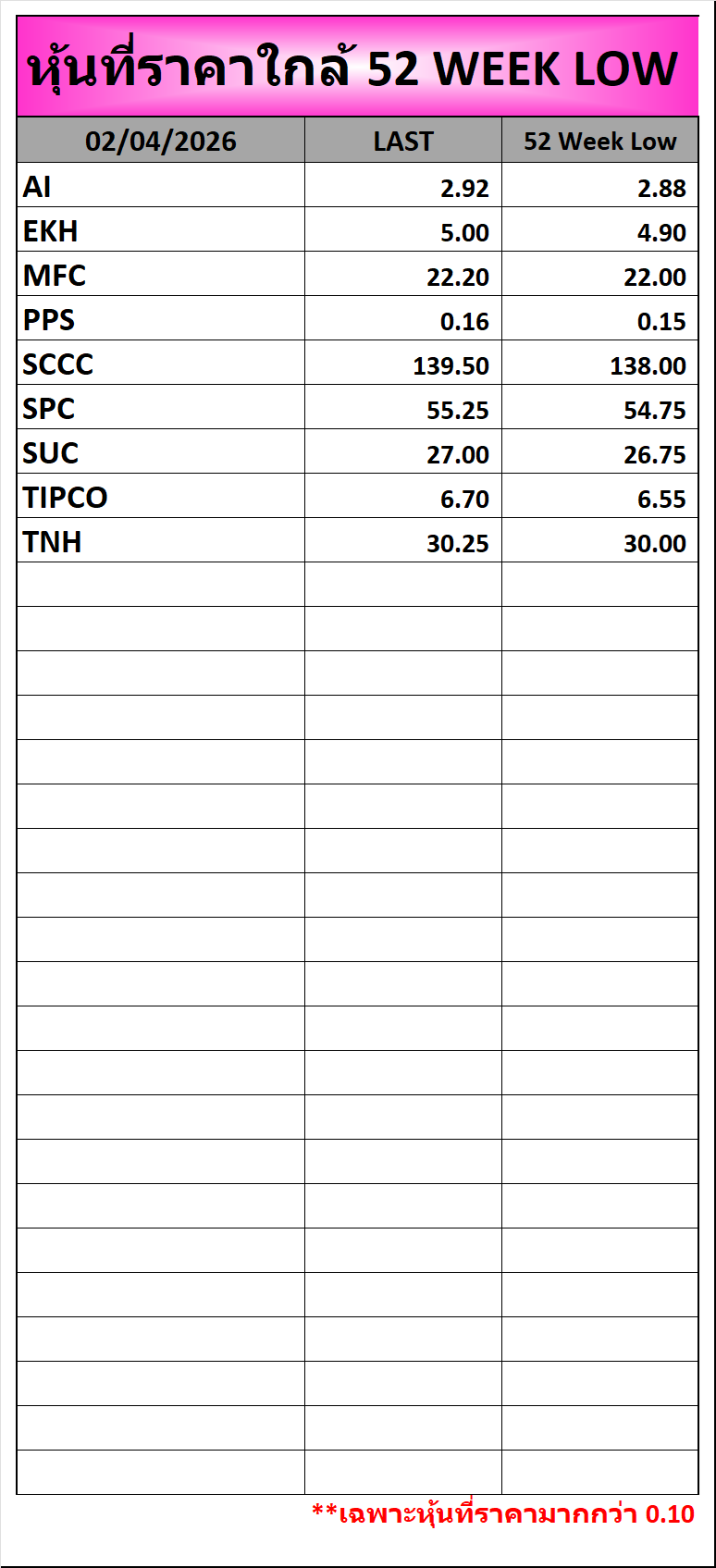This screenshot has width=716, height=1568.
Task: Select the SUC stock symbol cell
Action: tap(51, 453)
